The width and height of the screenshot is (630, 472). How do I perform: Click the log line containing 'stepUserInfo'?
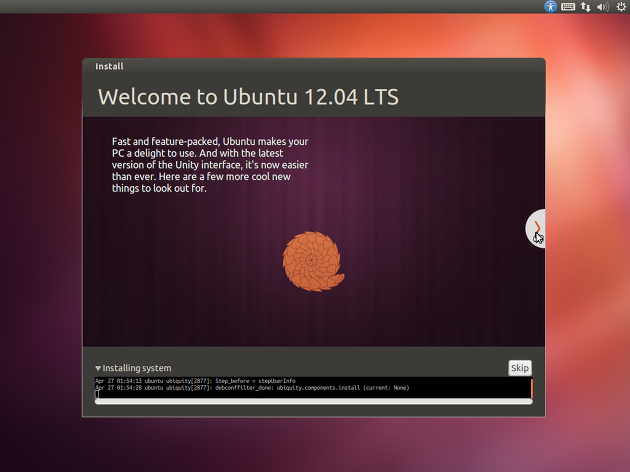195,381
